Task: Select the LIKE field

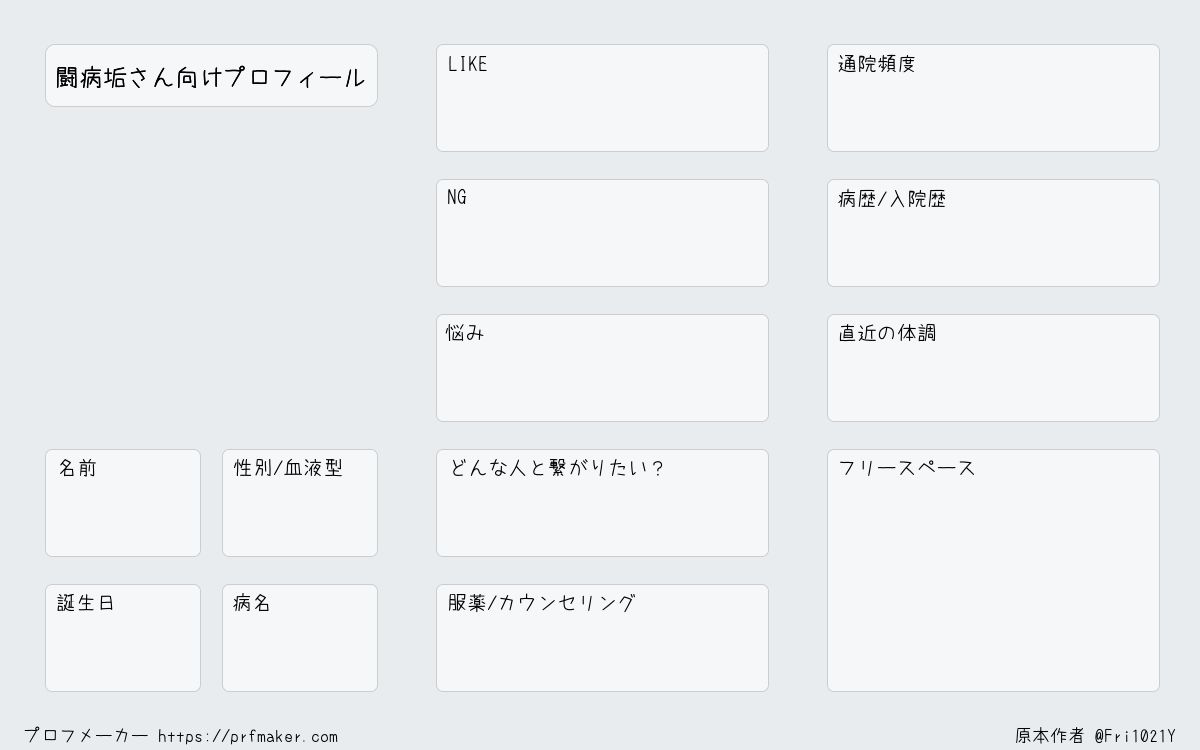Action: coord(602,98)
